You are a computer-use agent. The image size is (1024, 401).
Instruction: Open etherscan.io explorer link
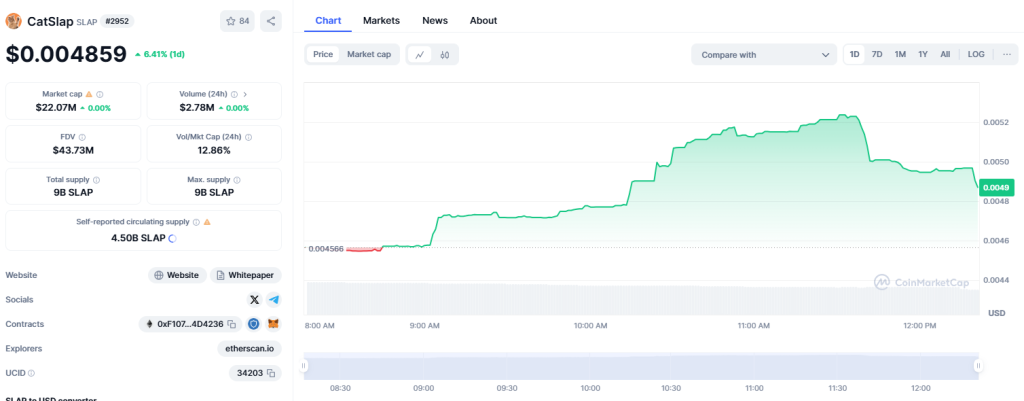[x=249, y=349]
